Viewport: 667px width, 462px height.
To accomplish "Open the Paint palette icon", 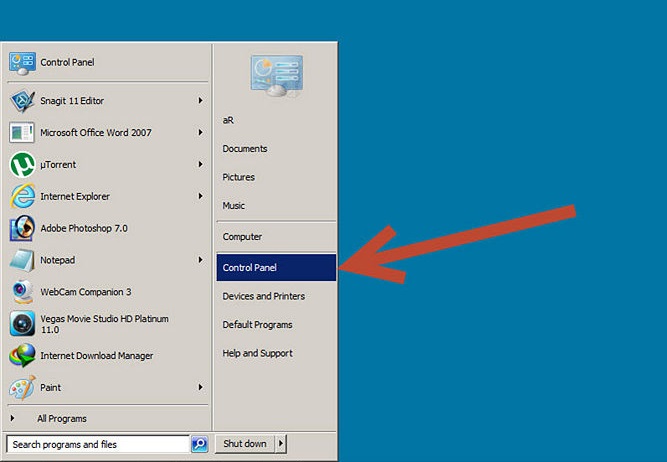I will pyautogui.click(x=22, y=388).
